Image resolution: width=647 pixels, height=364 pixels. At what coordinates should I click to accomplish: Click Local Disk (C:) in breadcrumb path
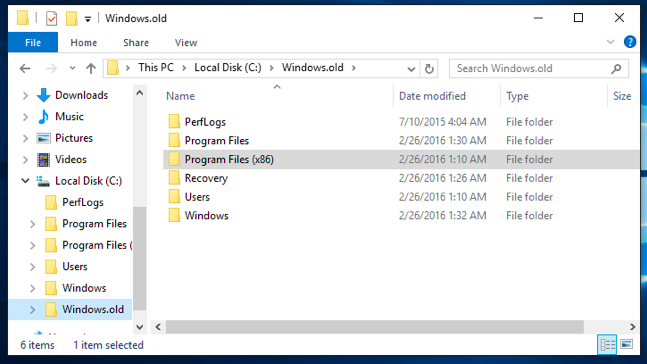(x=228, y=68)
